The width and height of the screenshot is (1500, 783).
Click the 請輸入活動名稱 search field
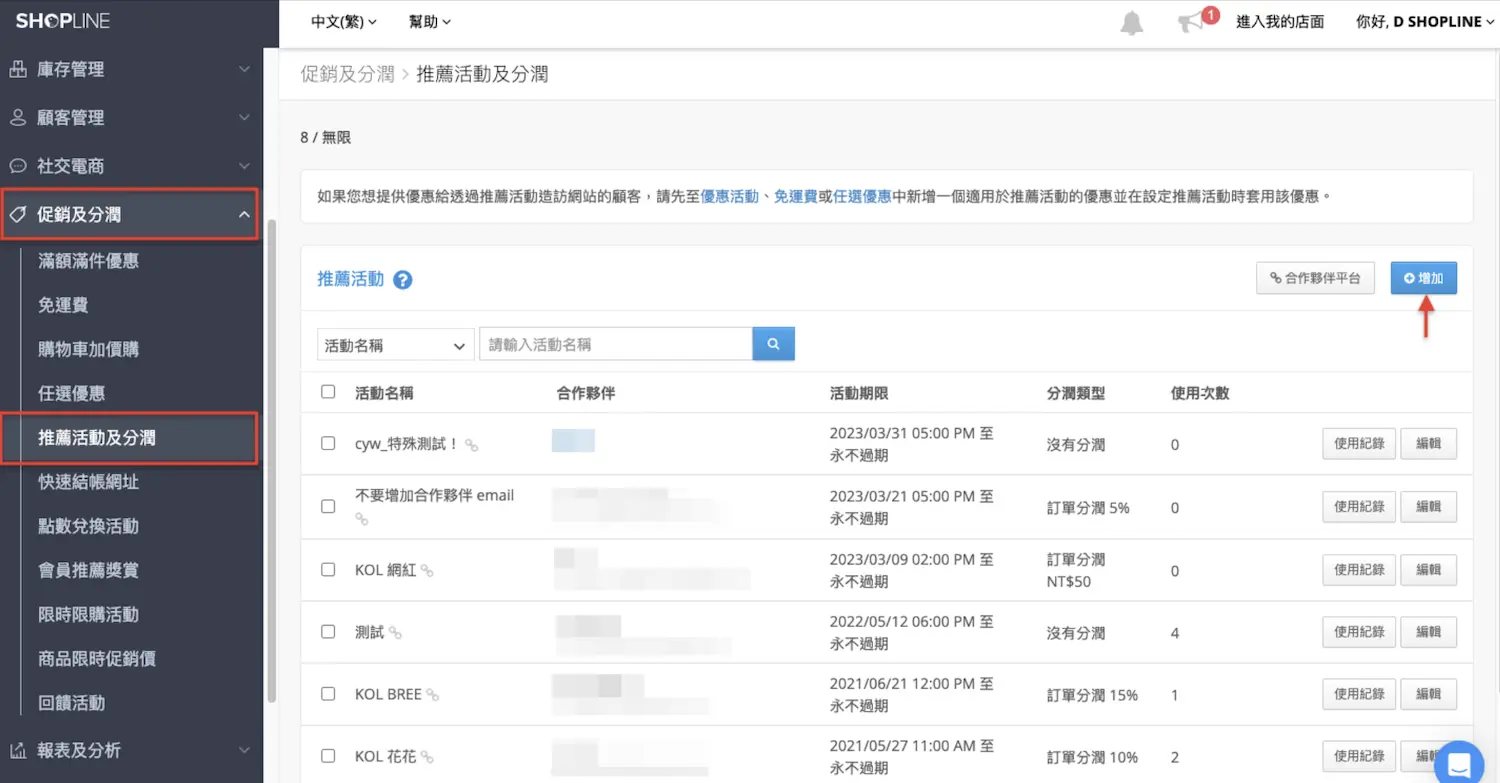coord(615,343)
